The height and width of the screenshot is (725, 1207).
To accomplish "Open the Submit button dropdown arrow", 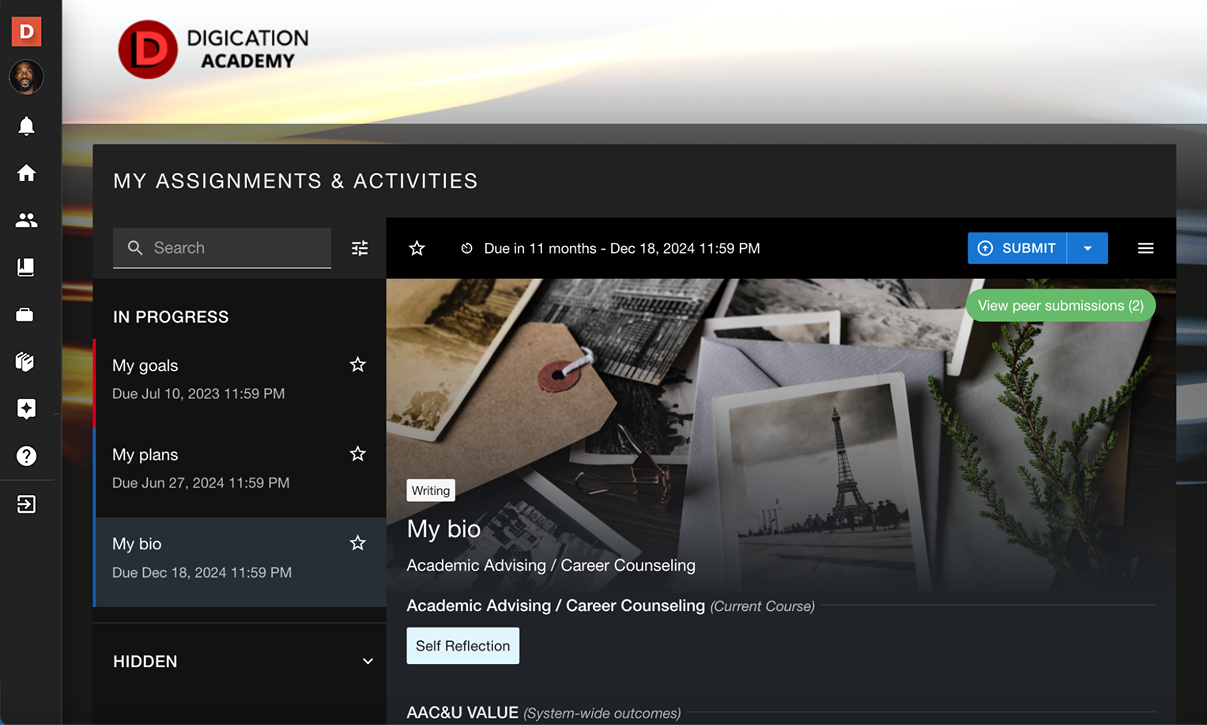I will click(1087, 248).
